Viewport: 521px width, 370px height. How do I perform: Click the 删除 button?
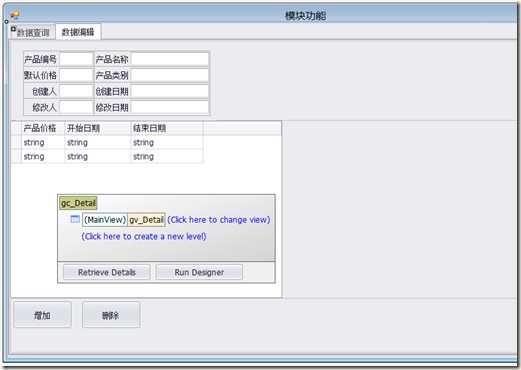point(111,315)
